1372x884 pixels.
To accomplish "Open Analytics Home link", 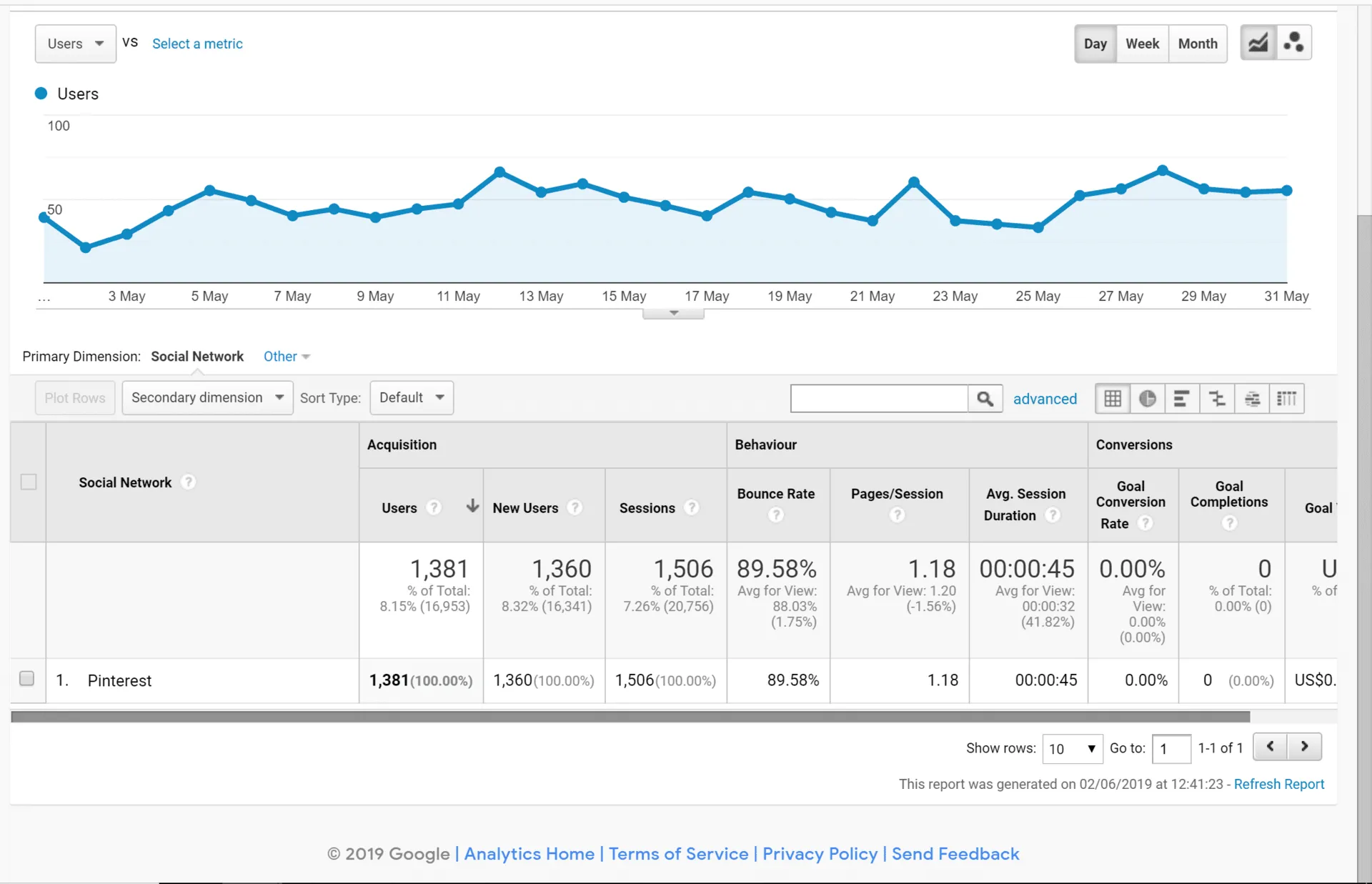I will coord(530,854).
